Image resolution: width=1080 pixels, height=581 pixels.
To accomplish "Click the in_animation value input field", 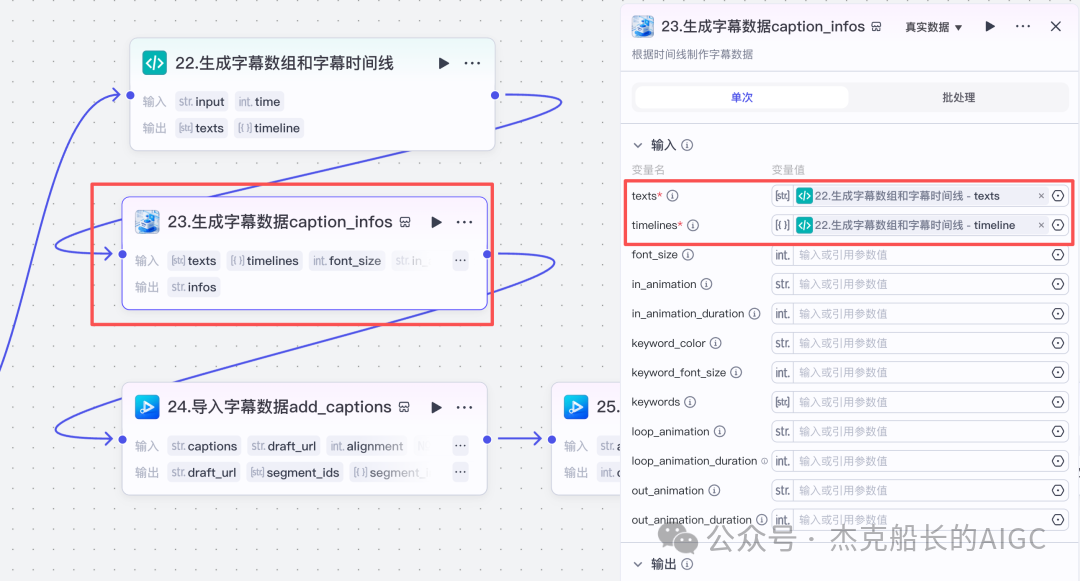I will [921, 284].
